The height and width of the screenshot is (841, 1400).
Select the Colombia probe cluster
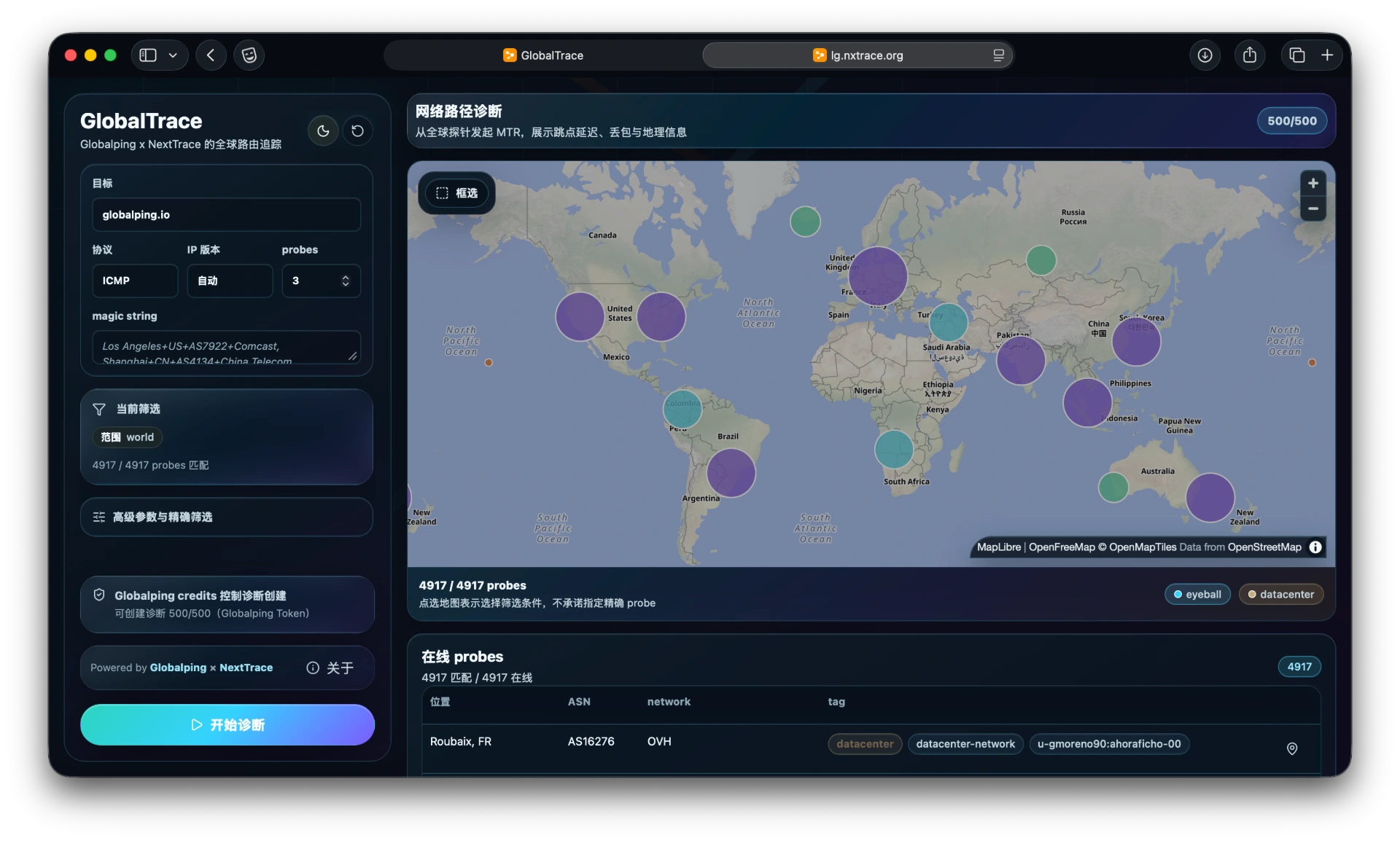tap(682, 409)
